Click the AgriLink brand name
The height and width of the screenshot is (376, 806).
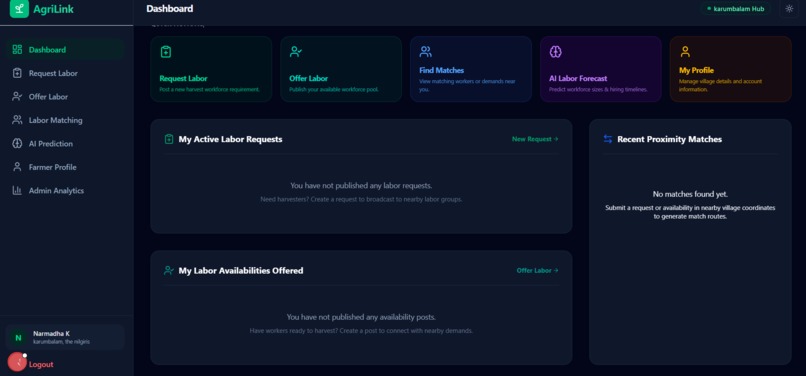pyautogui.click(x=53, y=9)
